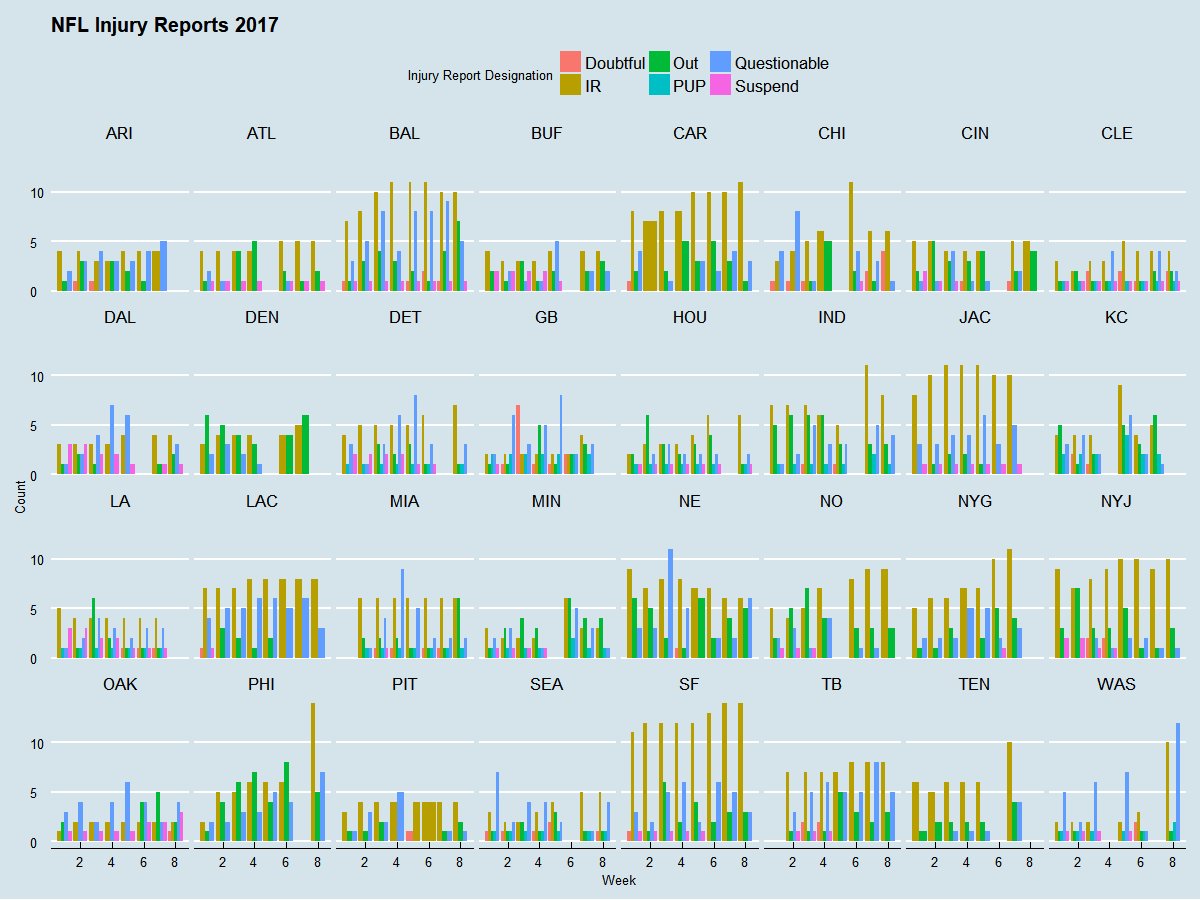The width and height of the screenshot is (1200, 900).
Task: Click the 'Week' x-axis label
Action: point(618,881)
